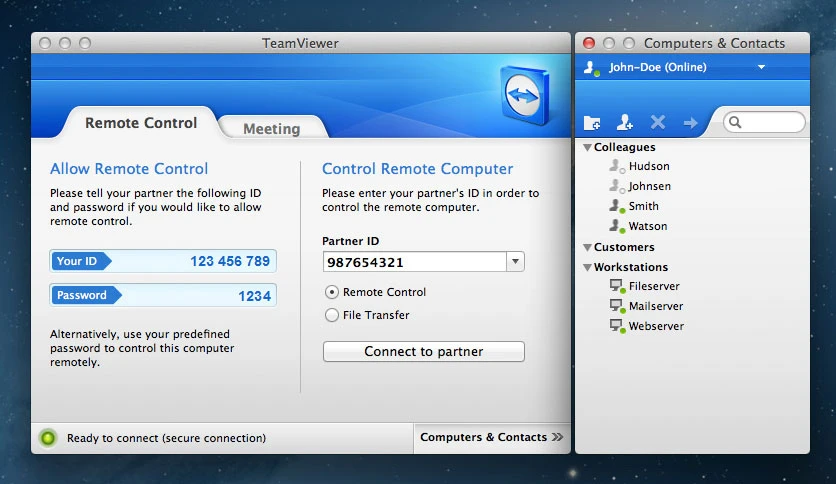The image size is (836, 484).
Task: Switch to the Remote Control tab
Action: [141, 123]
